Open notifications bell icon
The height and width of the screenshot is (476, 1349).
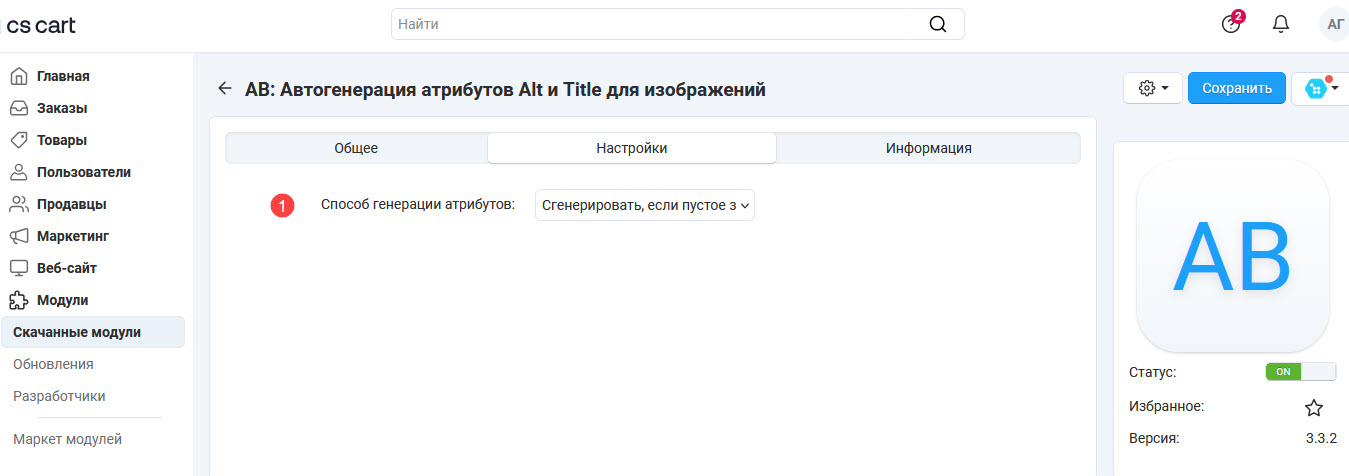pyautogui.click(x=1281, y=24)
